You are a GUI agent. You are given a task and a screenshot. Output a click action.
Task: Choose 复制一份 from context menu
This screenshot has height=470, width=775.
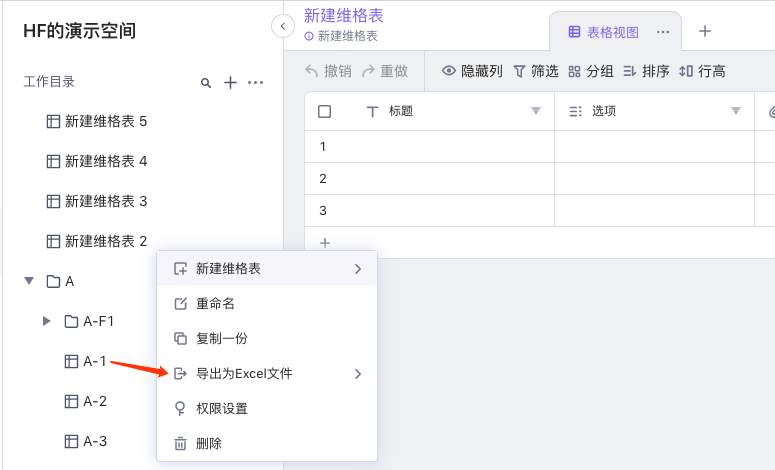(x=267, y=339)
